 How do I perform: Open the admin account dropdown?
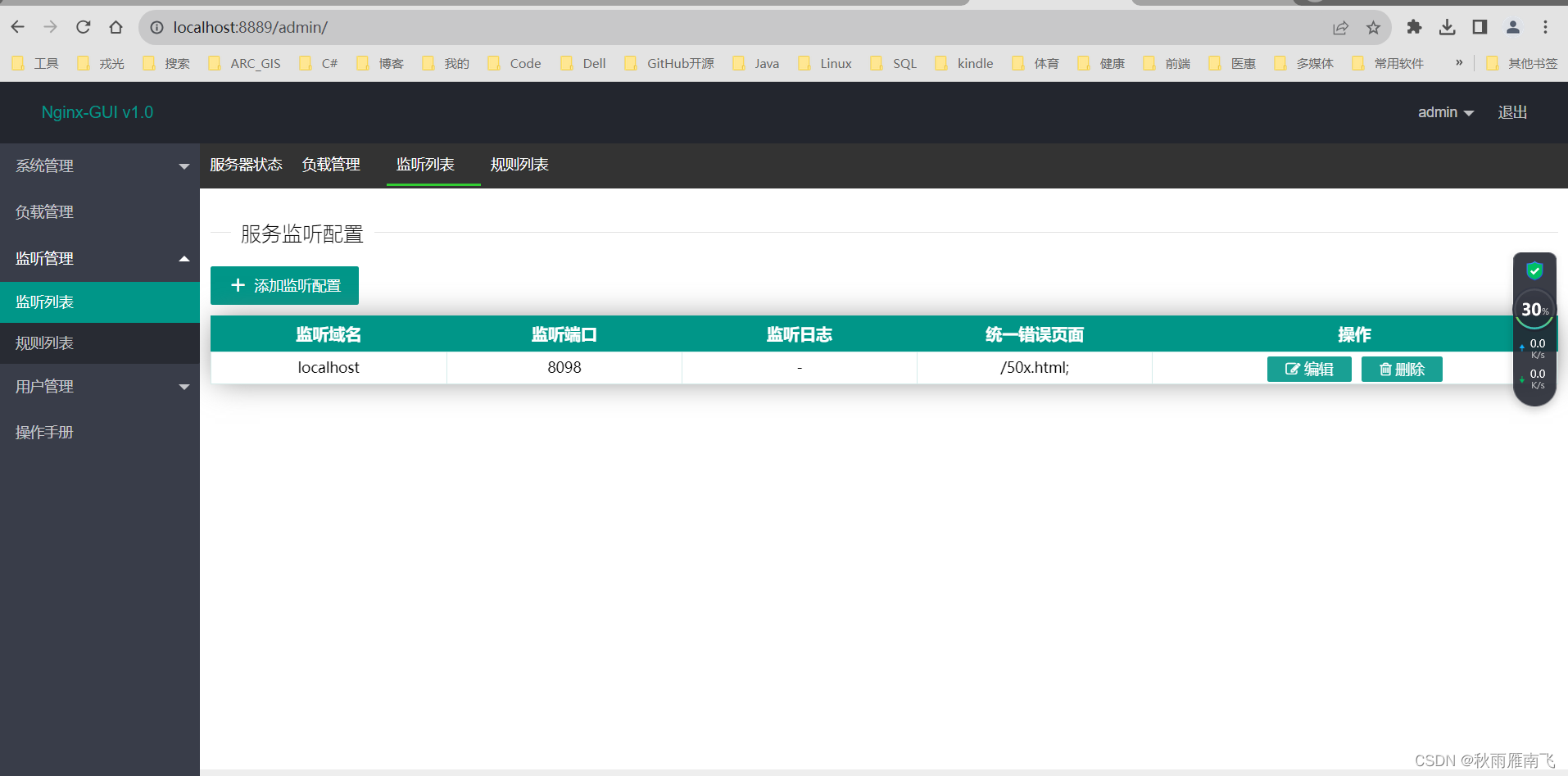click(x=1445, y=112)
